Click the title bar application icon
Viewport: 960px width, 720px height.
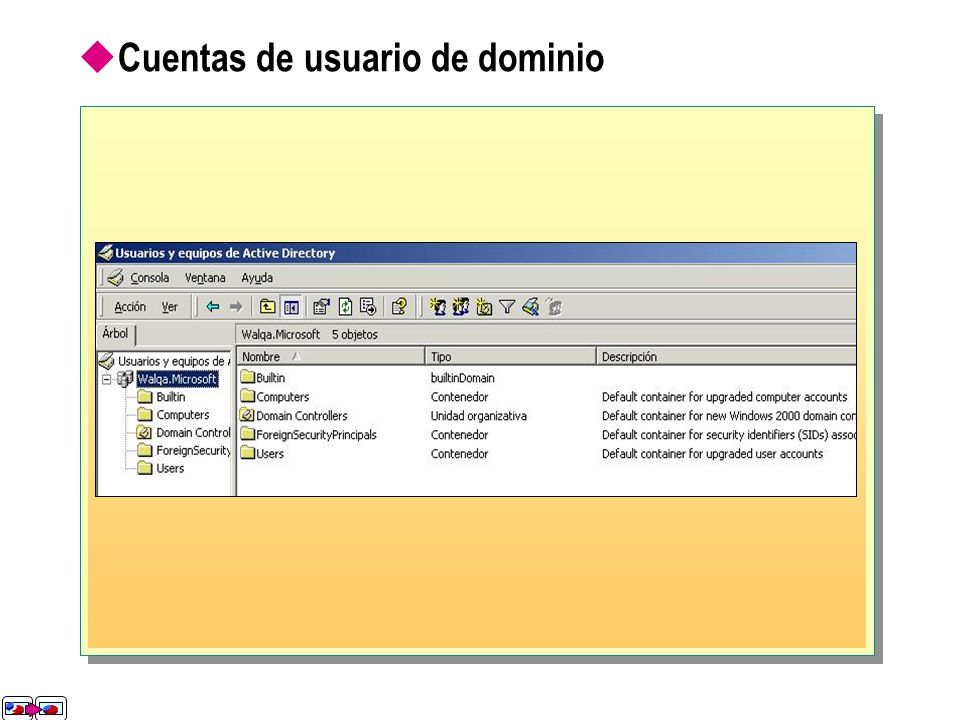pos(105,253)
